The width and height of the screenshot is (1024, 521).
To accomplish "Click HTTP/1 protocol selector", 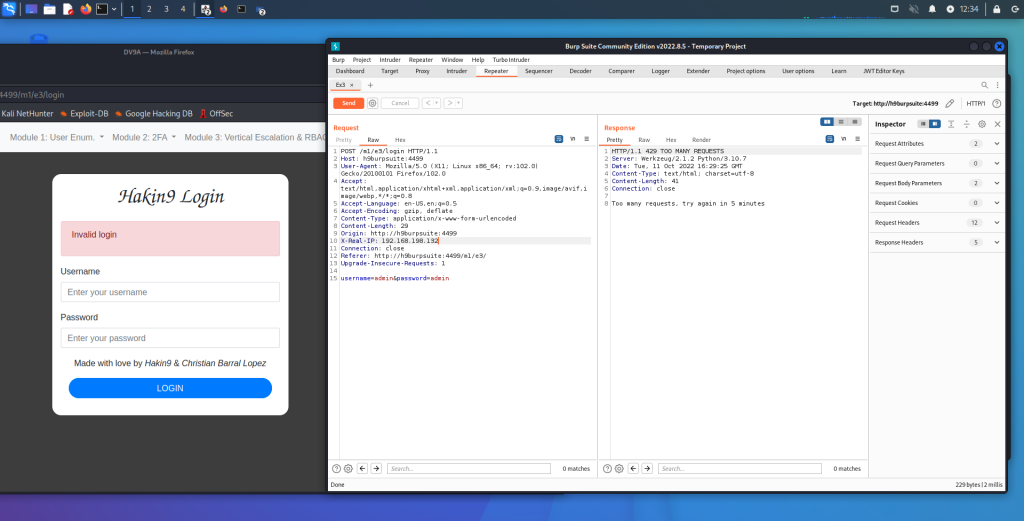I will pos(976,103).
